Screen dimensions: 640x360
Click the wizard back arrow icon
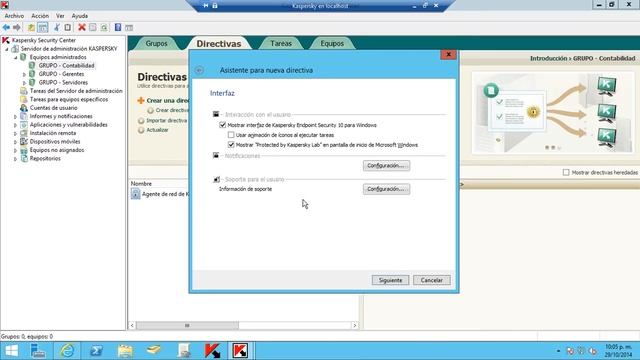[199, 70]
